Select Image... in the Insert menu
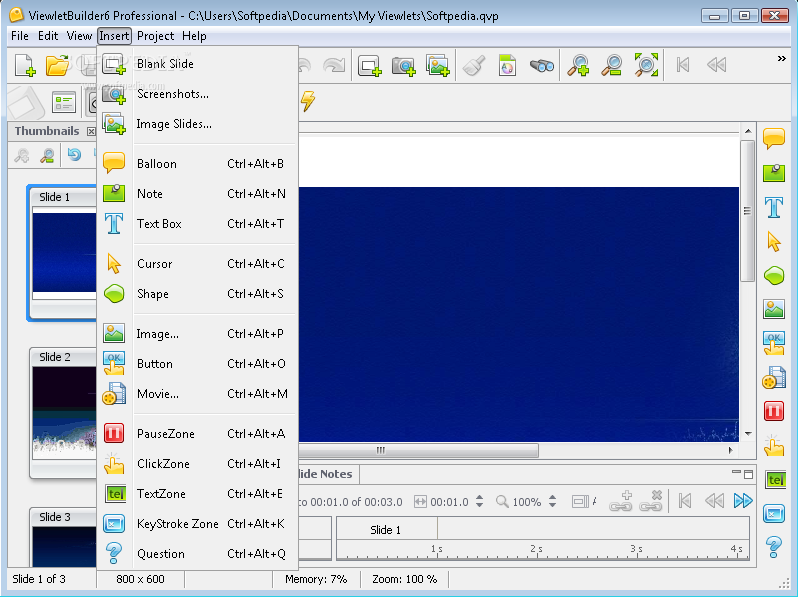This screenshot has width=798, height=597. pos(197,334)
